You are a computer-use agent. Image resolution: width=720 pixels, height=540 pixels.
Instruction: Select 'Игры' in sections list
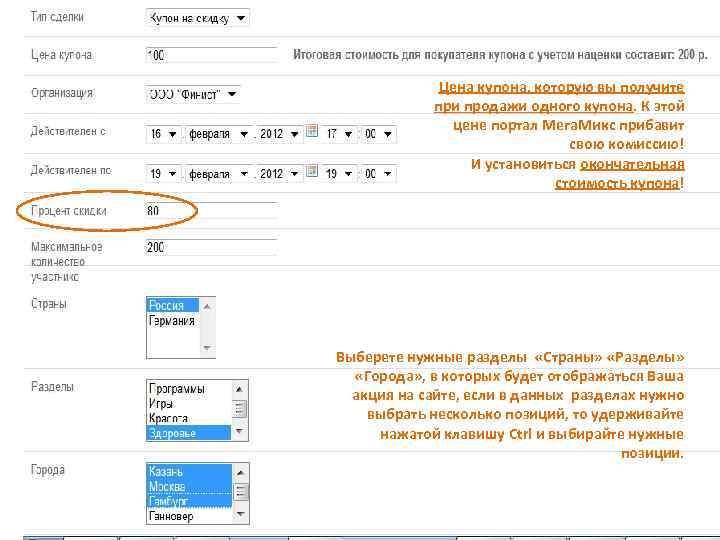tap(189, 404)
